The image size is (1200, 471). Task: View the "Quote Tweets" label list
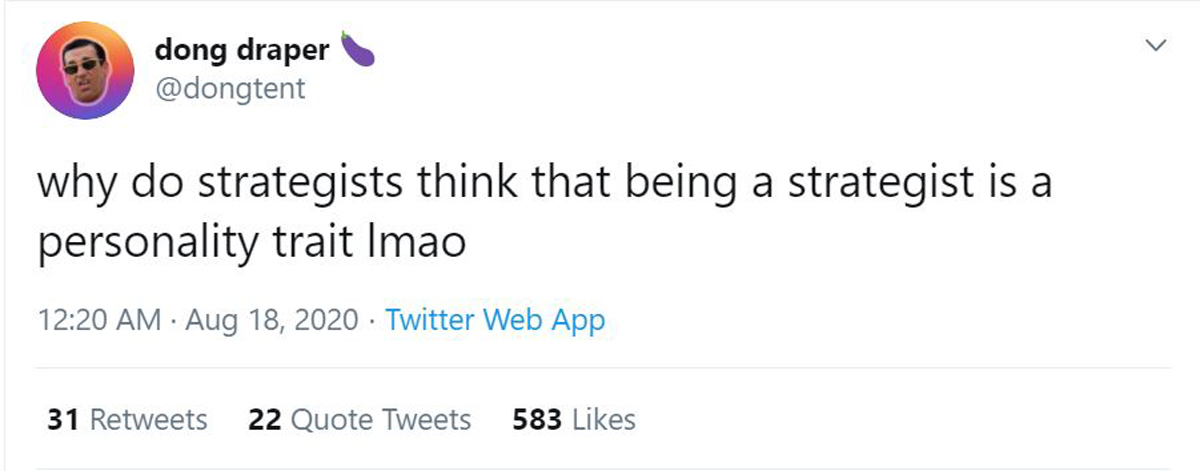[380, 419]
